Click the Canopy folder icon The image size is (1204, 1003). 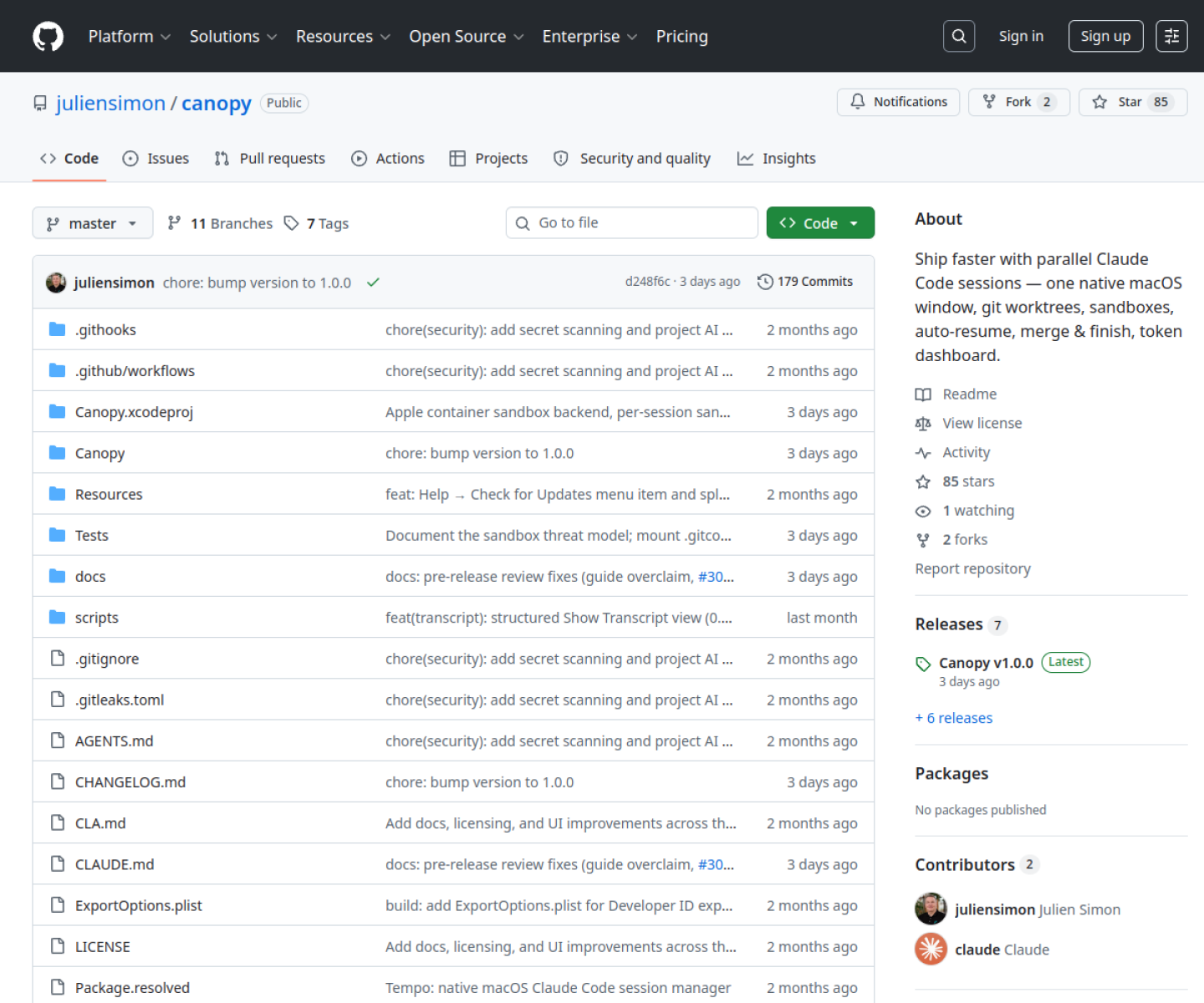click(57, 453)
